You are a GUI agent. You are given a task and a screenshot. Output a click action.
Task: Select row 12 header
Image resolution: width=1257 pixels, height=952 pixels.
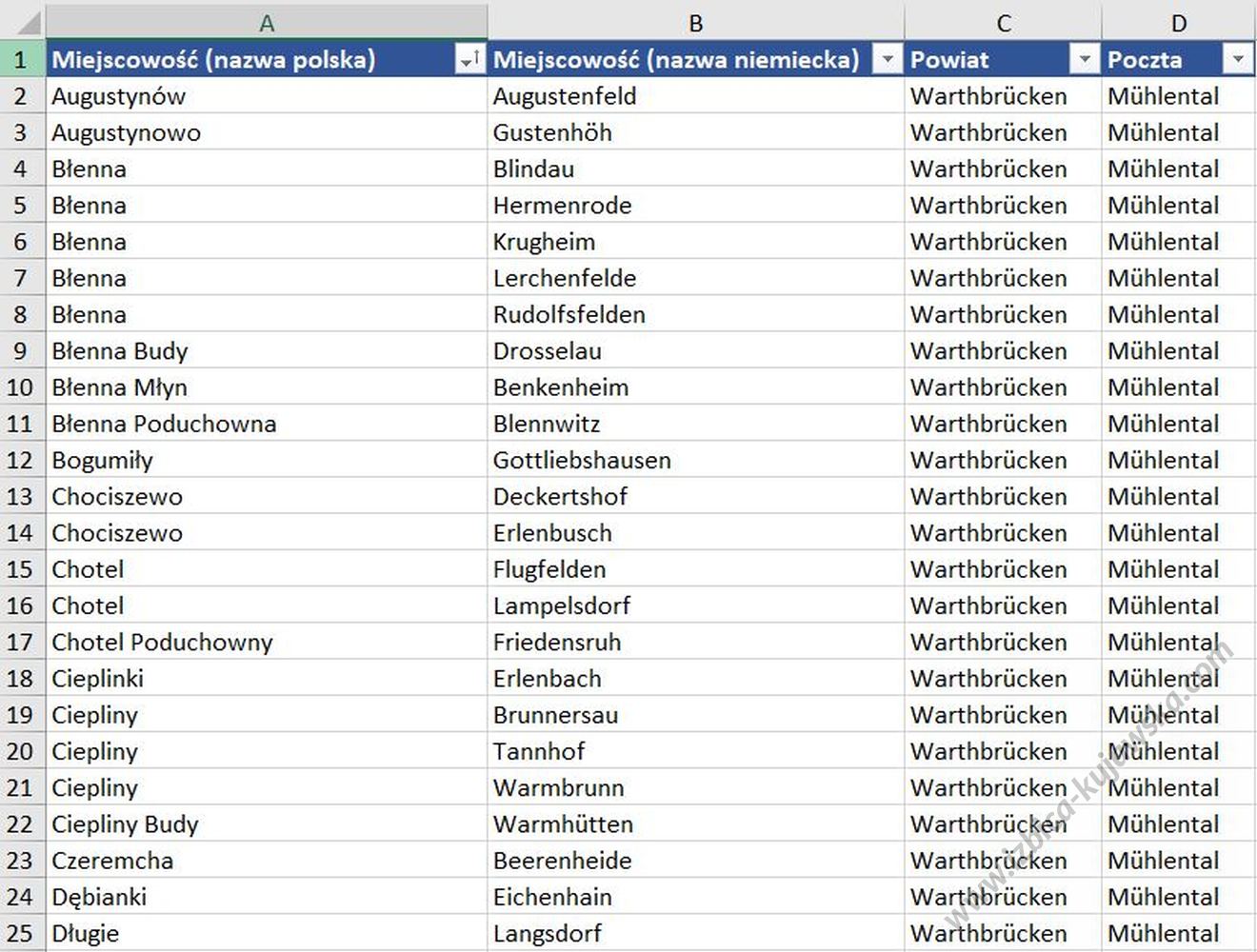21,461
